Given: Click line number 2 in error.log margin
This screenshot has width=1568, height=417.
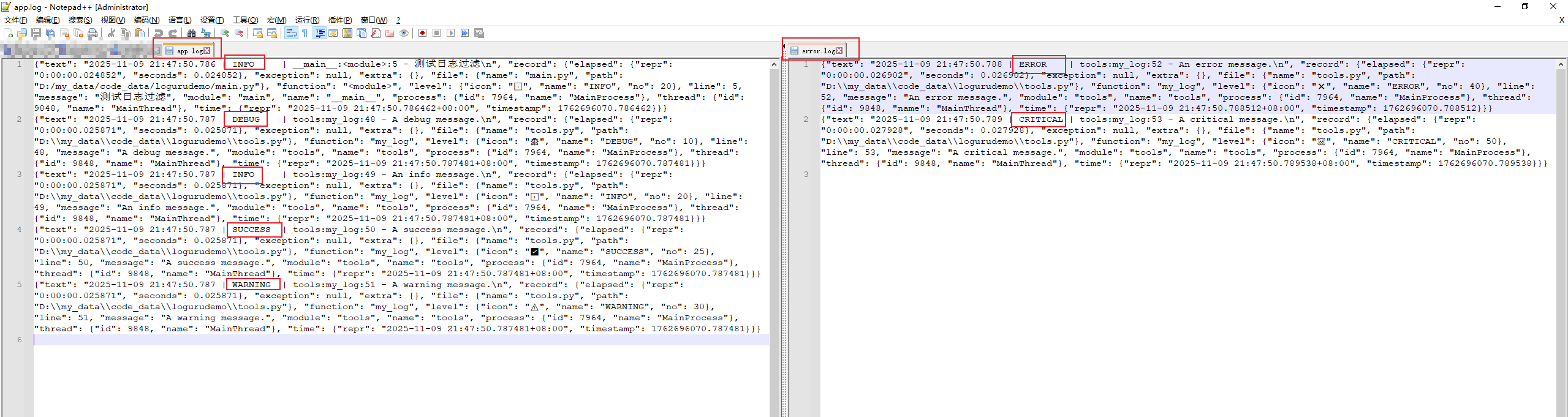Looking at the screenshot, I should point(806,119).
